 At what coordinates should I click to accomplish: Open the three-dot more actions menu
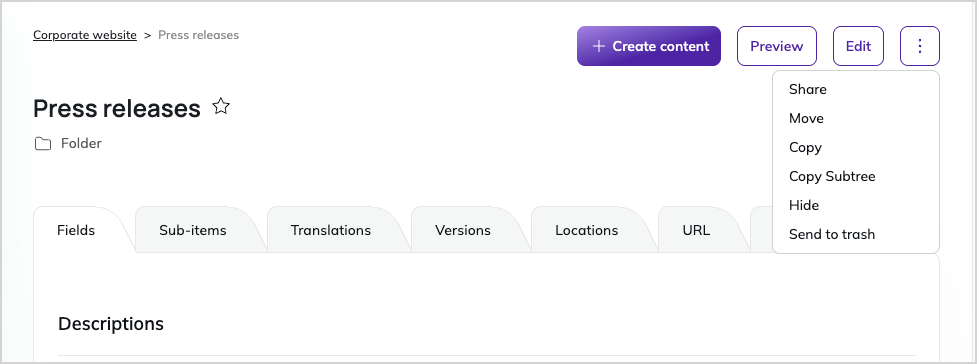pos(920,46)
